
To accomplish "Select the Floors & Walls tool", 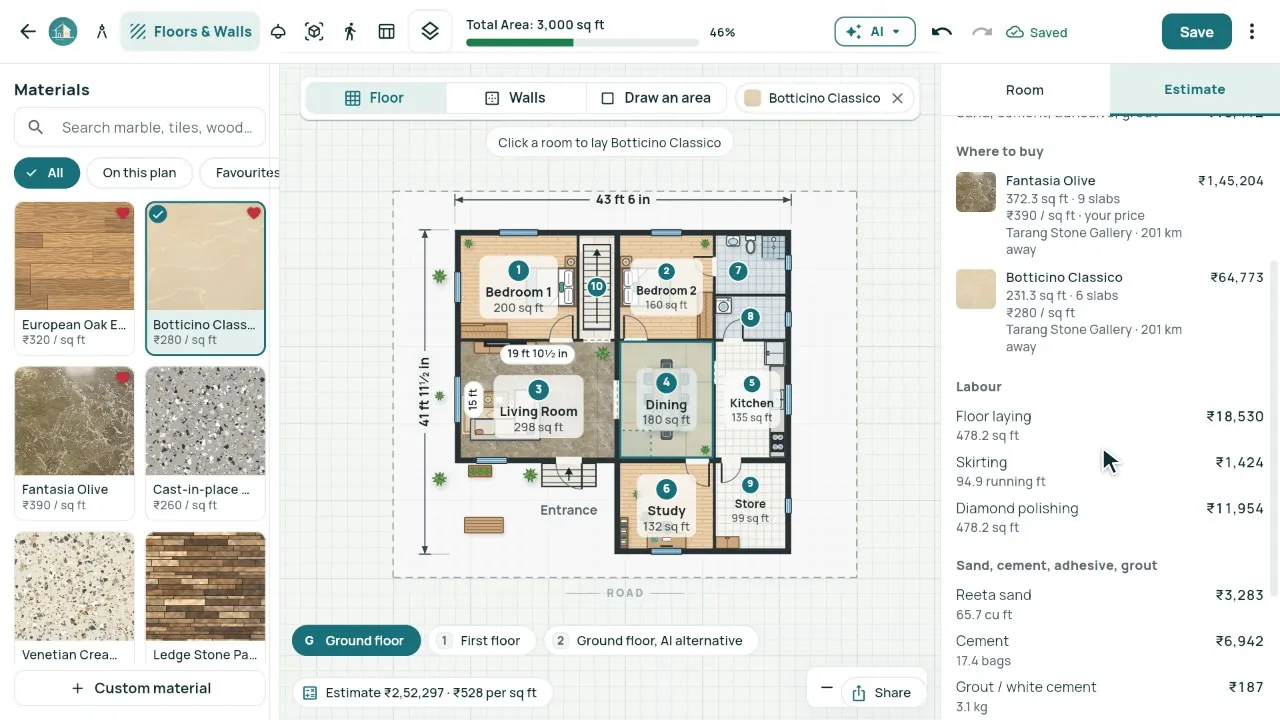I will click(x=190, y=32).
